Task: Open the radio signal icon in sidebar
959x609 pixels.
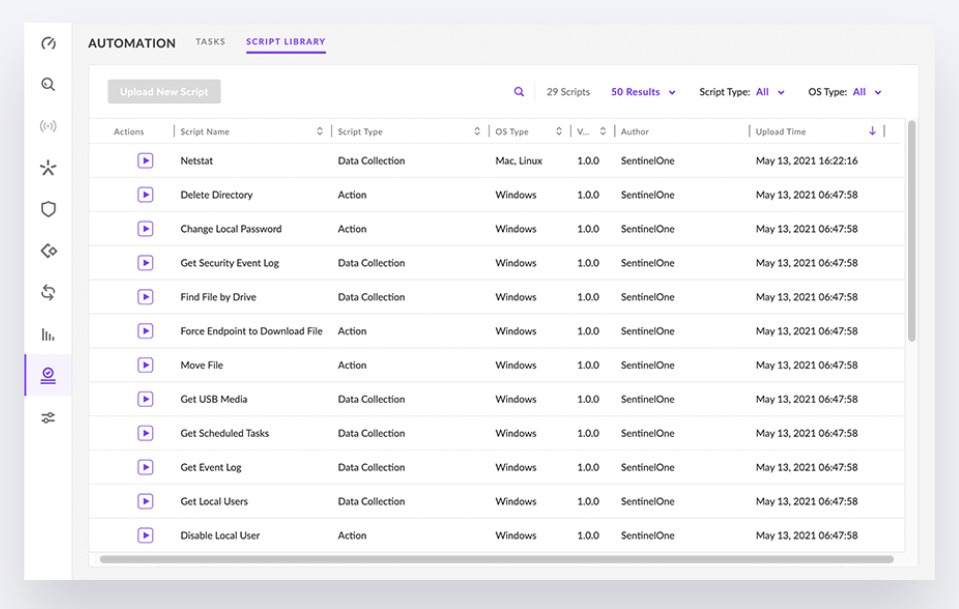Action: coord(48,126)
